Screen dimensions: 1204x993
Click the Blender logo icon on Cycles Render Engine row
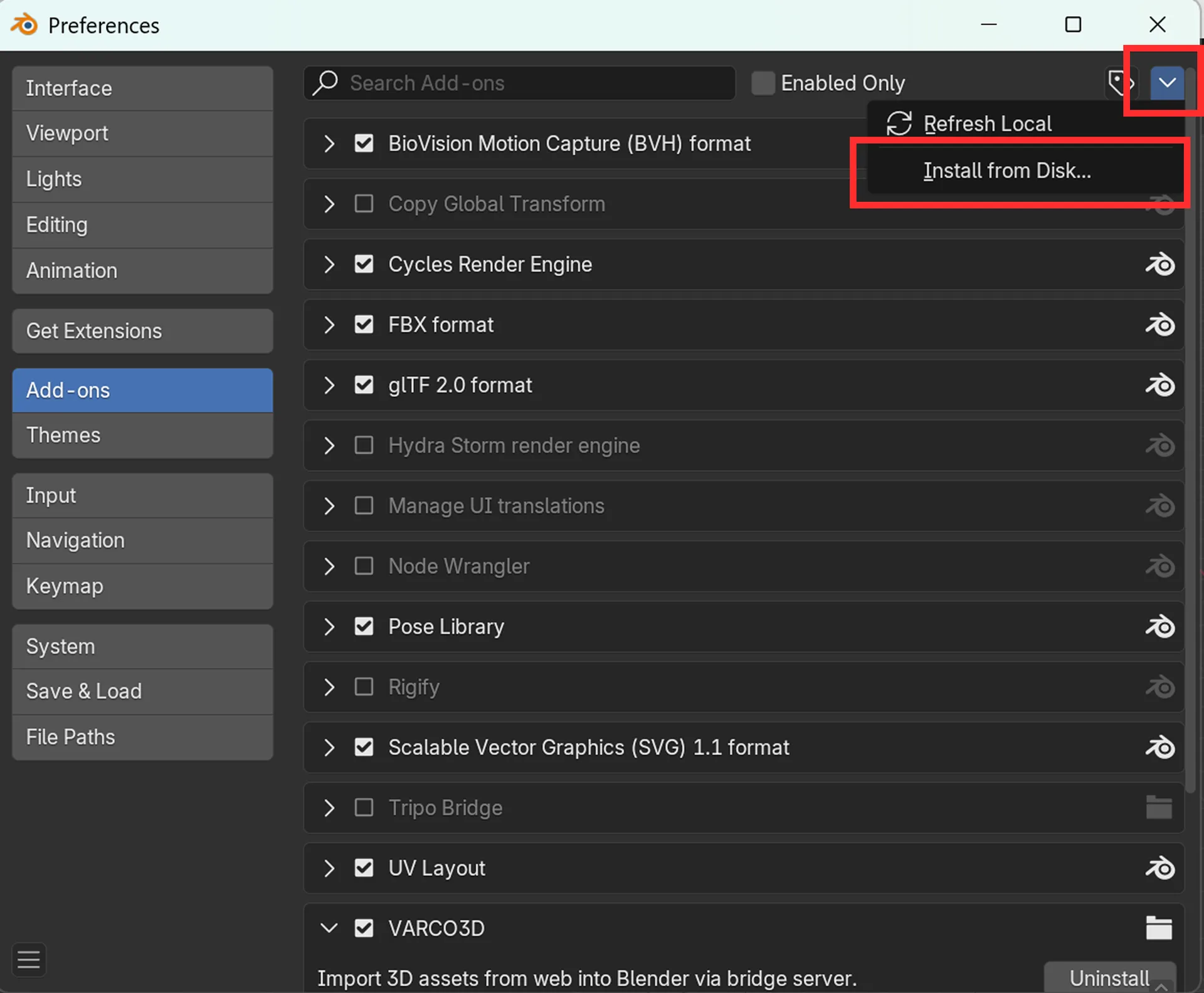click(x=1159, y=265)
